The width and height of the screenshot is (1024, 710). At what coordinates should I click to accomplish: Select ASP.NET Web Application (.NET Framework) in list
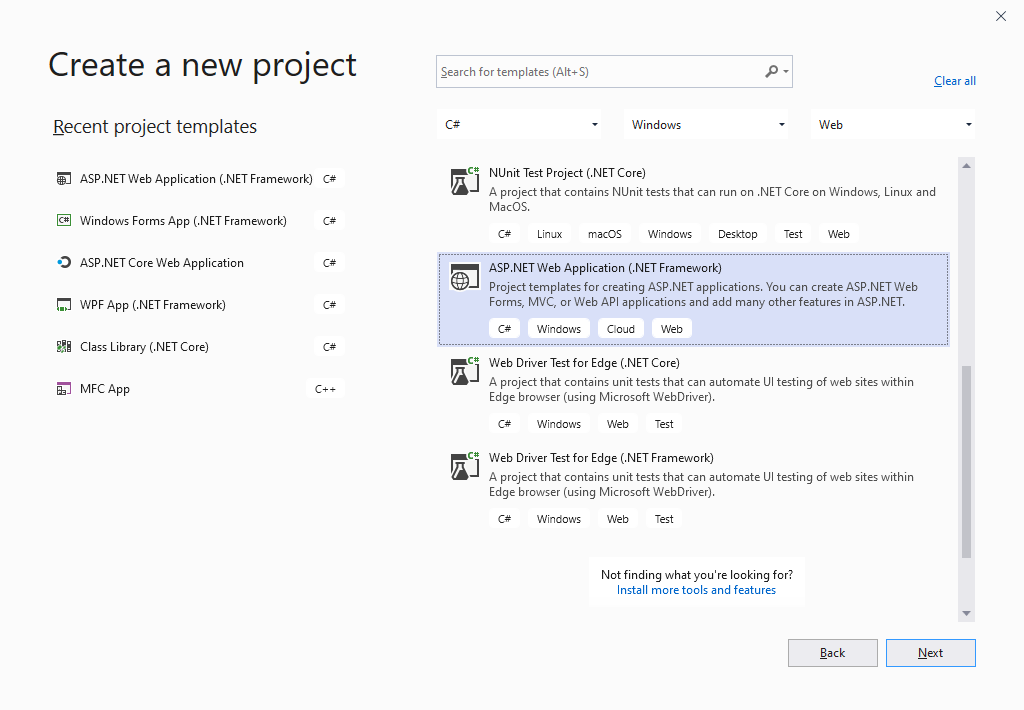[x=694, y=299]
